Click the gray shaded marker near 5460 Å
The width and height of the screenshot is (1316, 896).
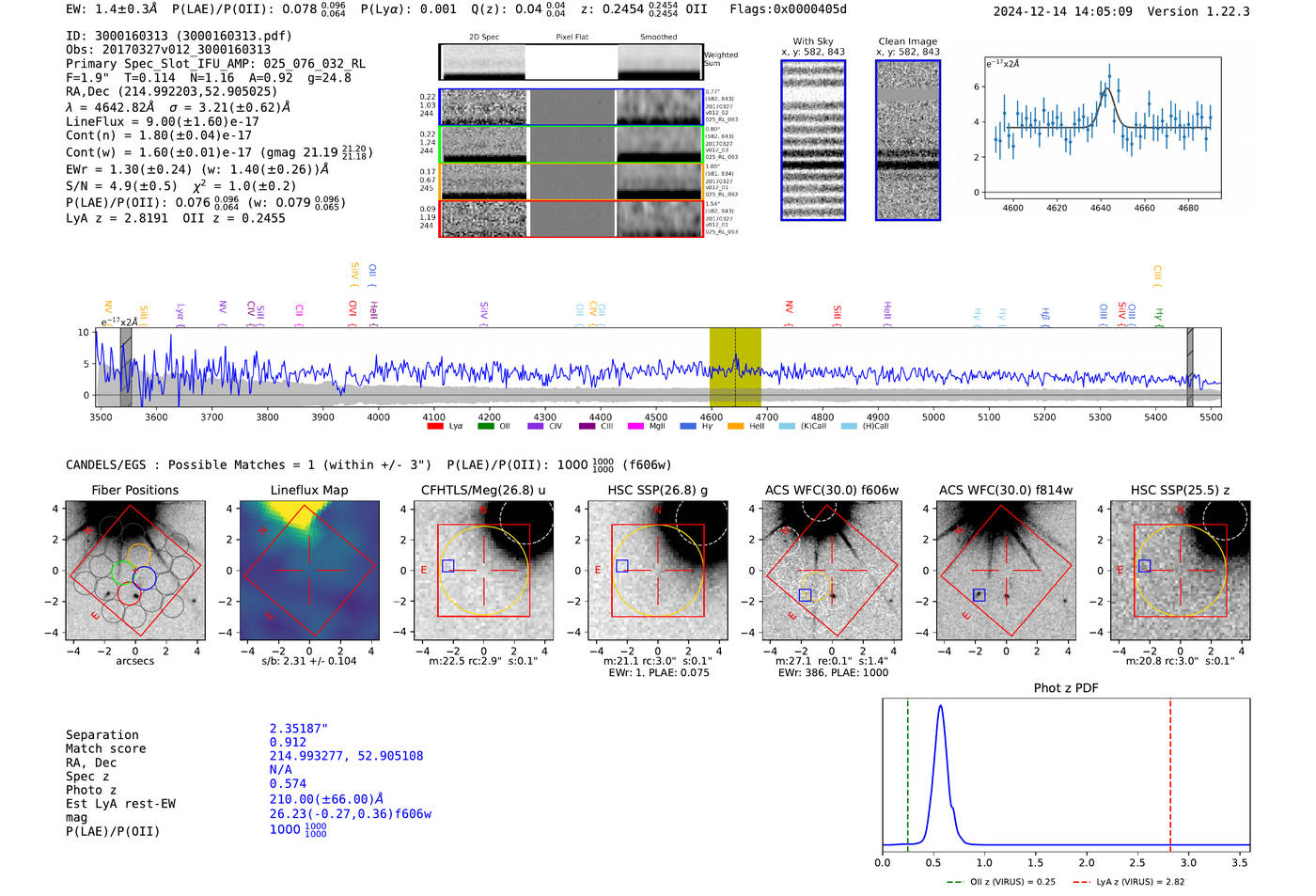pyautogui.click(x=1190, y=368)
